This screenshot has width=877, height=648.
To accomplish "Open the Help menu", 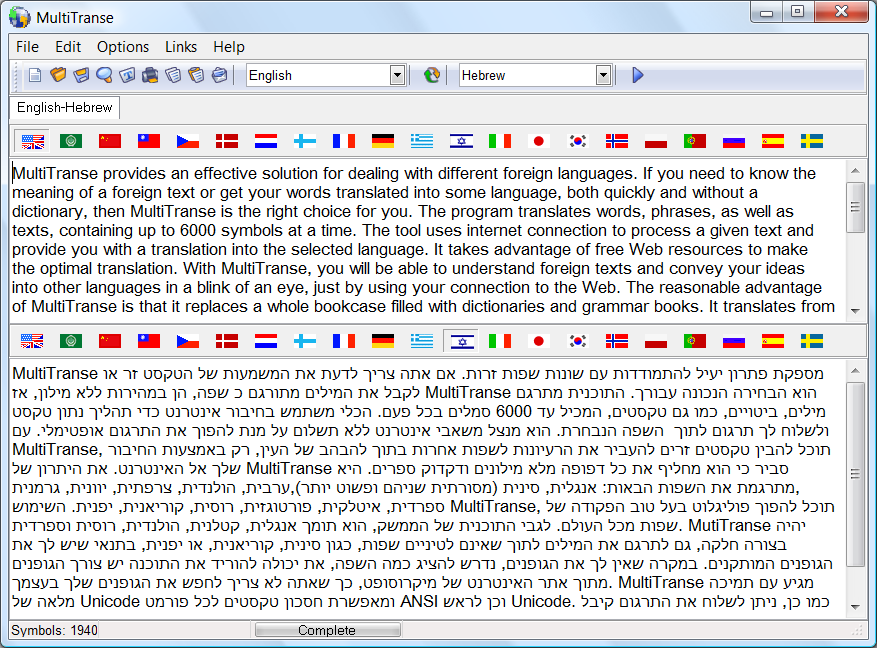I will [x=228, y=47].
